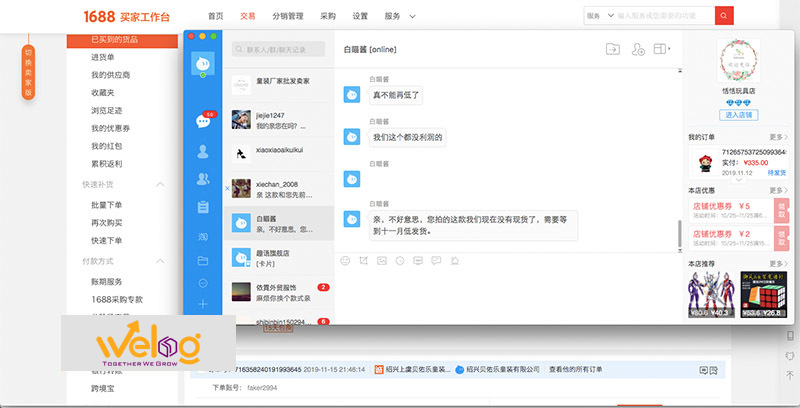This screenshot has height=408, width=800.
Task: Expand the order card chevron below 2019.11.12
Action: [x=738, y=180]
